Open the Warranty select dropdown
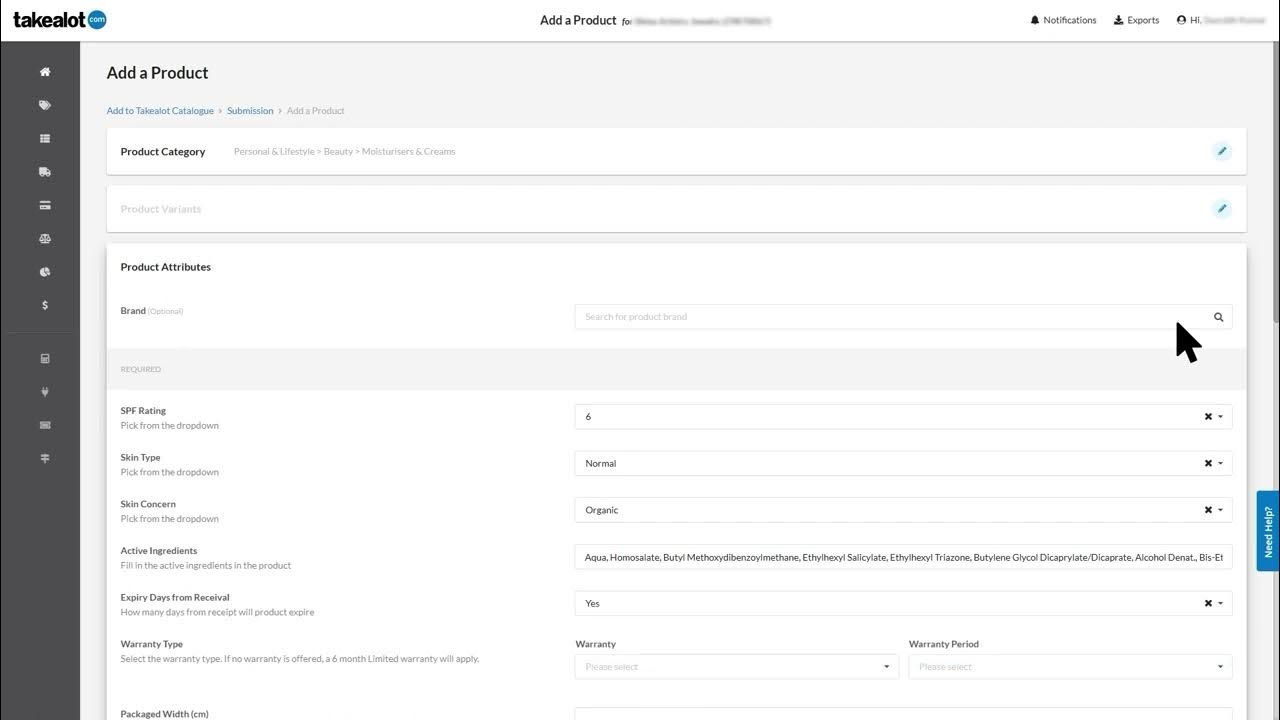1280x720 pixels. [737, 667]
